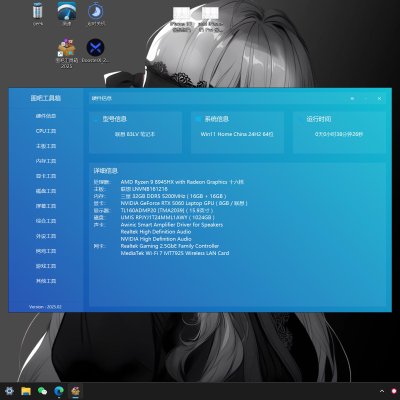
Task: Open the moon timer desktop shortcut
Action: pyautogui.click(x=96, y=14)
